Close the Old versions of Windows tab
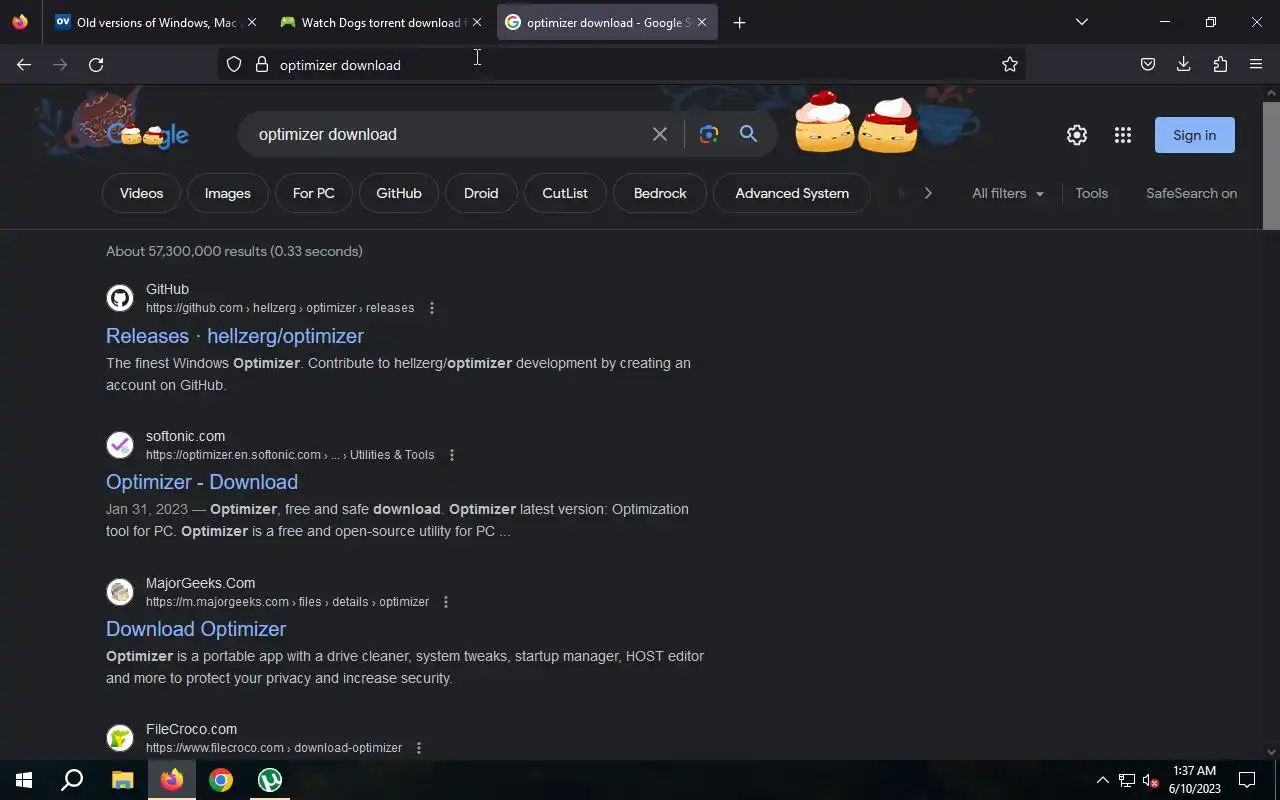The image size is (1280, 800). click(251, 22)
